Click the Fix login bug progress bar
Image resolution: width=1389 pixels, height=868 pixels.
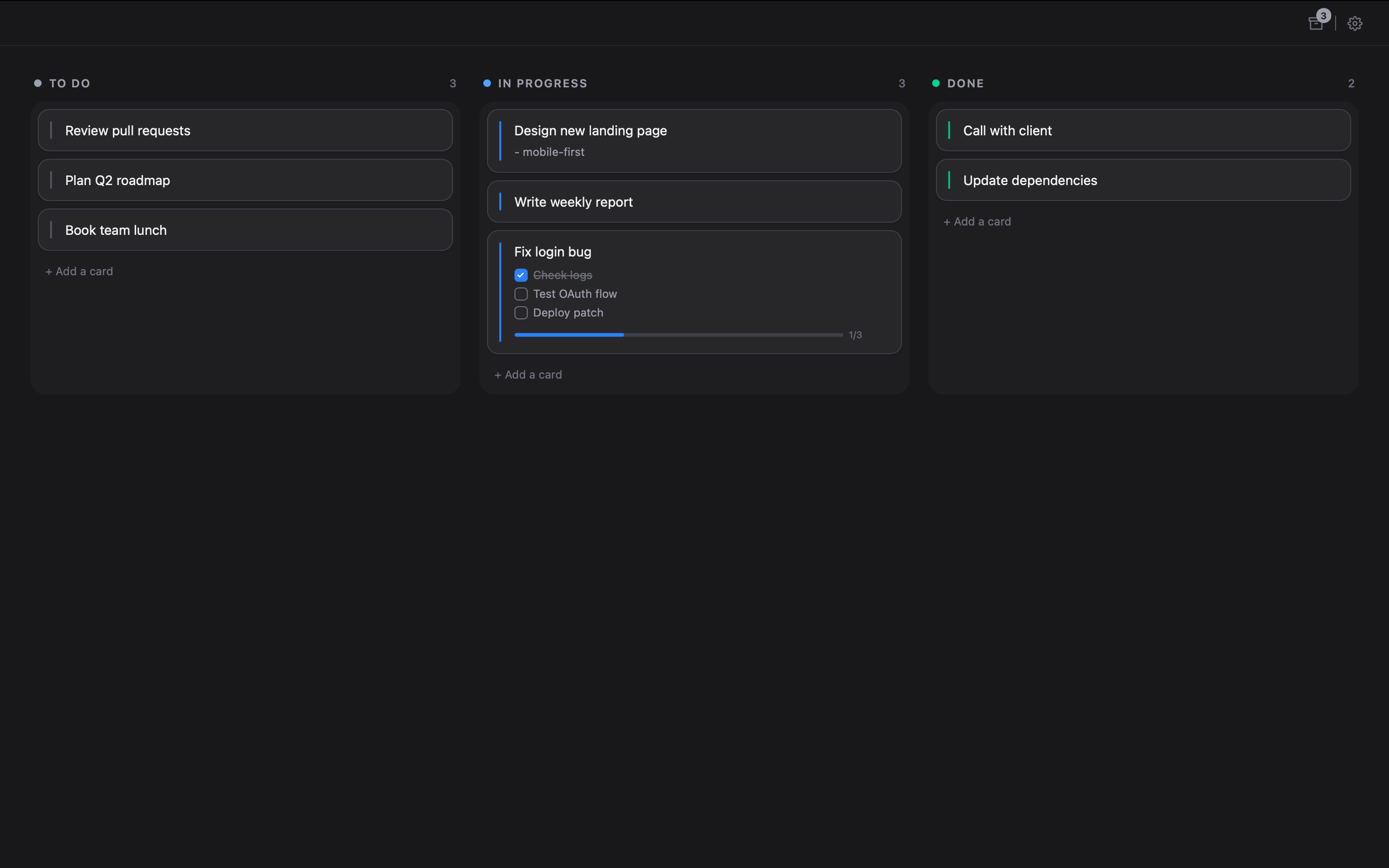pos(679,335)
